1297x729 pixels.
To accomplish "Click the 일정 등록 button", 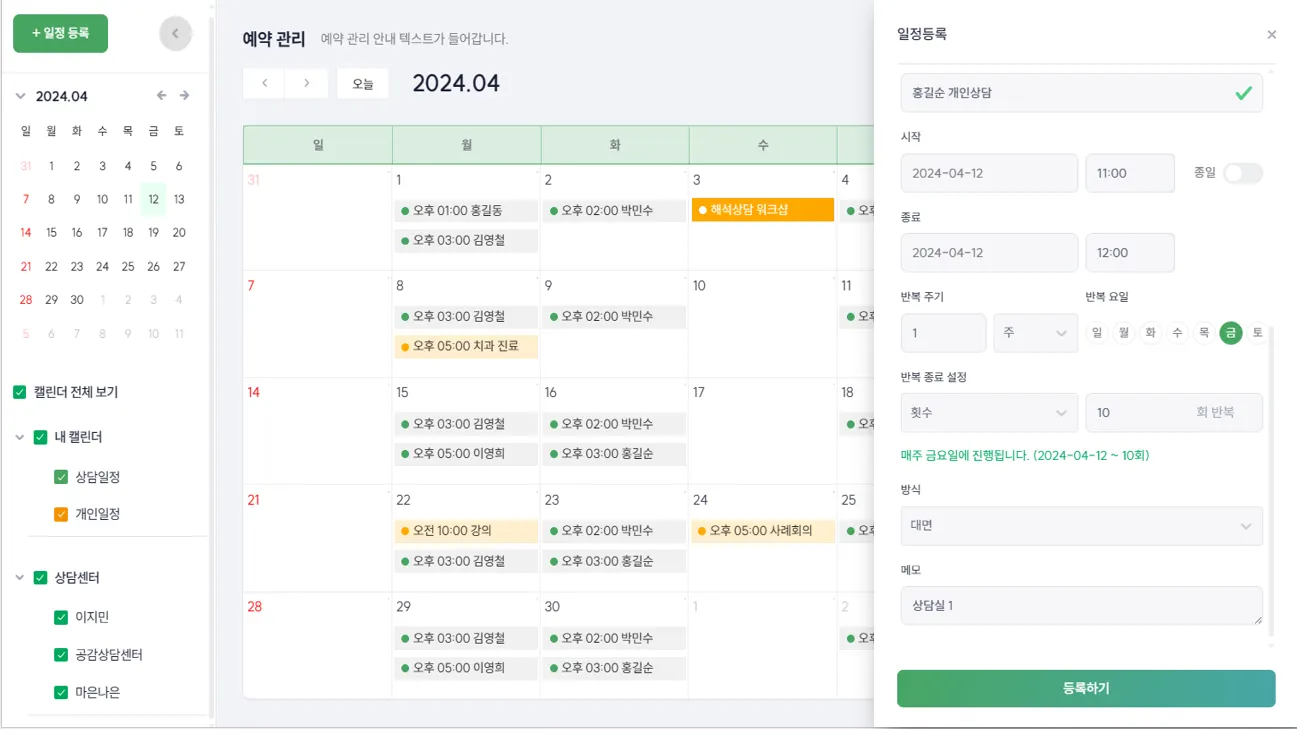I will tap(60, 33).
